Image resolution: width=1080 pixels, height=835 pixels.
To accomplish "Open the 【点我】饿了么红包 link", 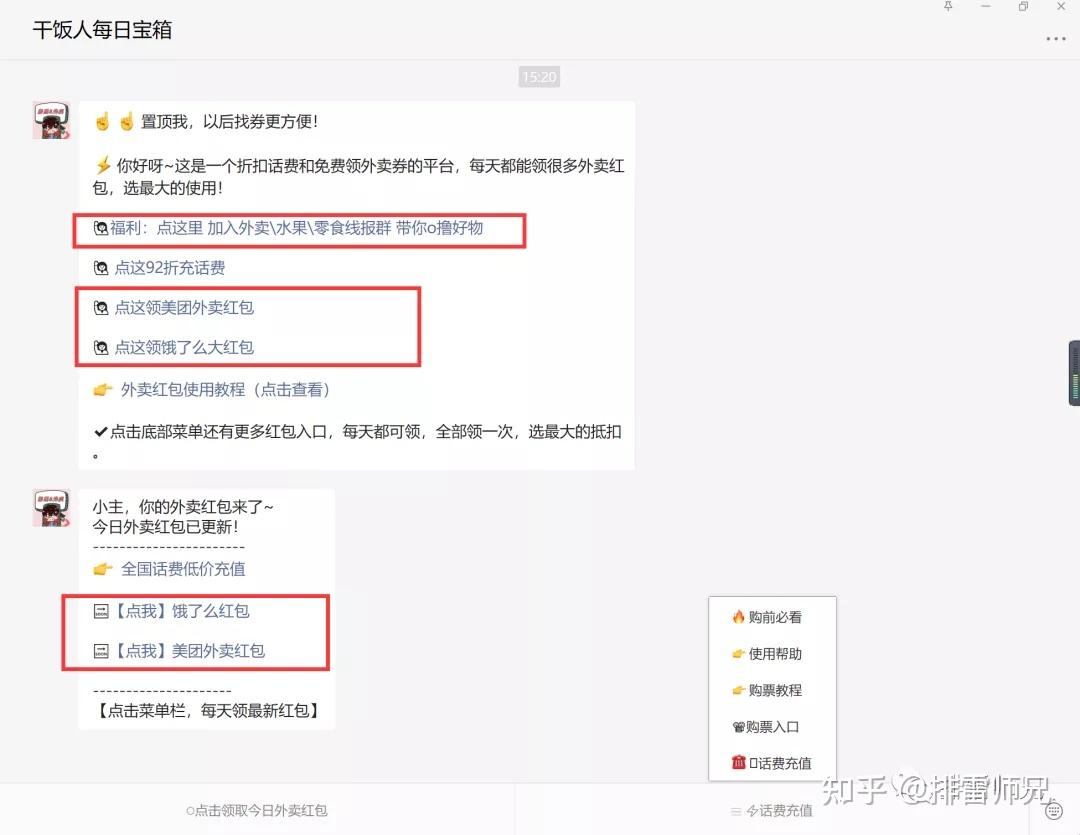I will tap(180, 611).
